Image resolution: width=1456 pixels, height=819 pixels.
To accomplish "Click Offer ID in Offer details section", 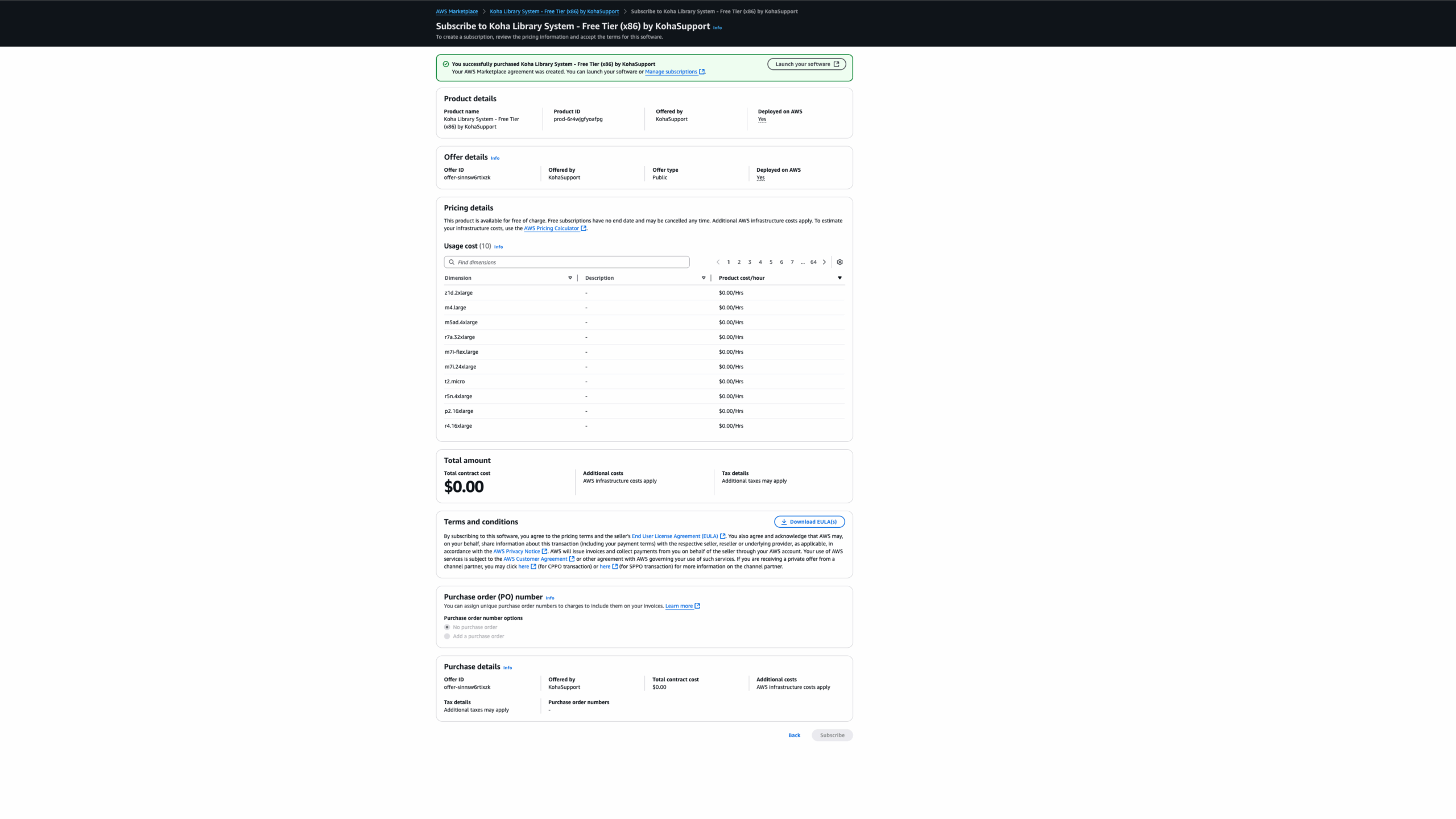I will (x=467, y=178).
